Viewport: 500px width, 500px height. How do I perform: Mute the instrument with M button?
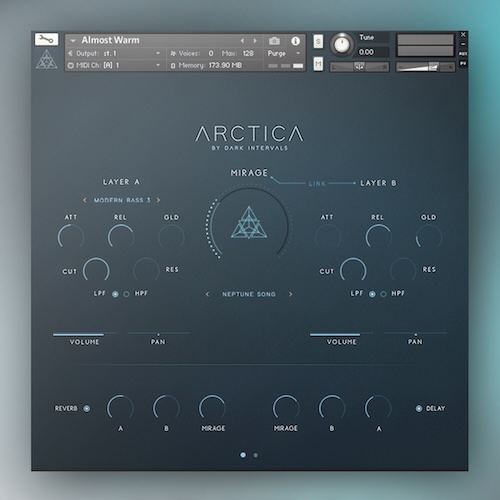click(318, 63)
